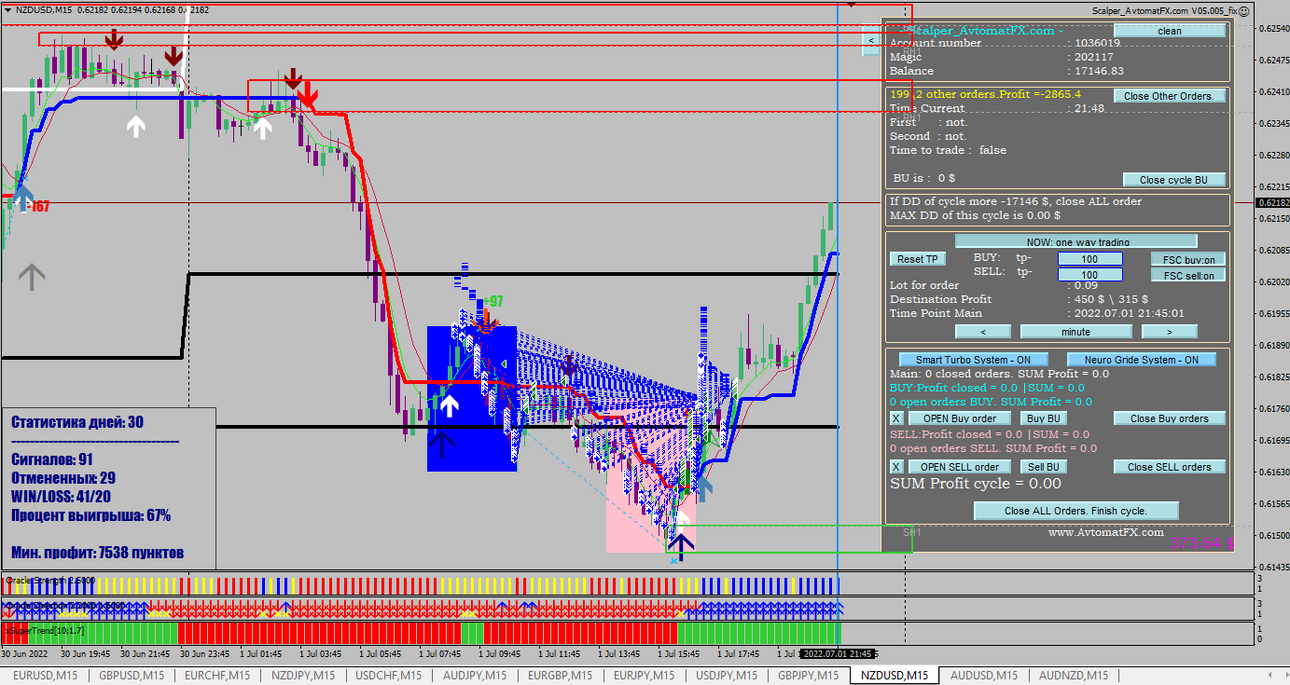Screen dimensions: 1290x685
Task: Click the 'WIN/LOSS: 41/20' statistics line
Action: pyautogui.click(x=61, y=497)
